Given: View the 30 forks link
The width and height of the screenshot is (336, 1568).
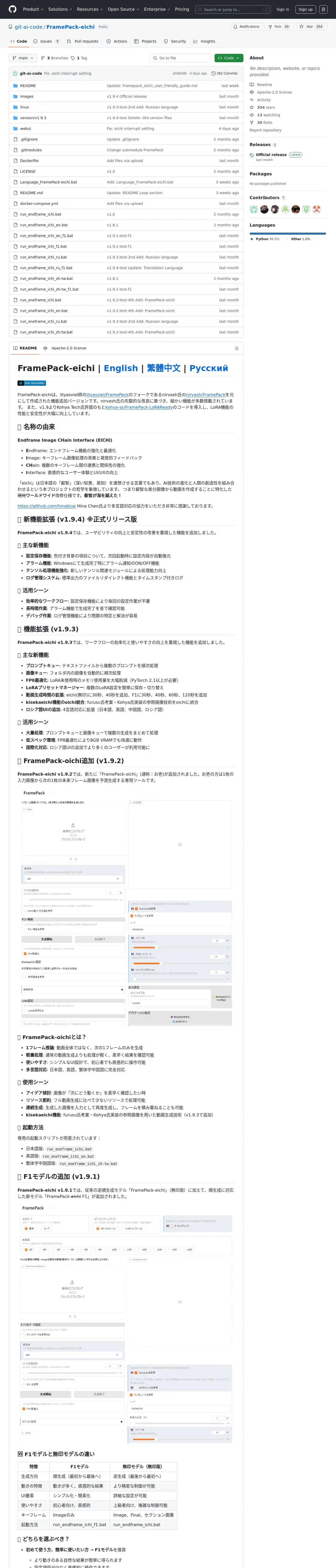Looking at the screenshot, I should pyautogui.click(x=261, y=122).
